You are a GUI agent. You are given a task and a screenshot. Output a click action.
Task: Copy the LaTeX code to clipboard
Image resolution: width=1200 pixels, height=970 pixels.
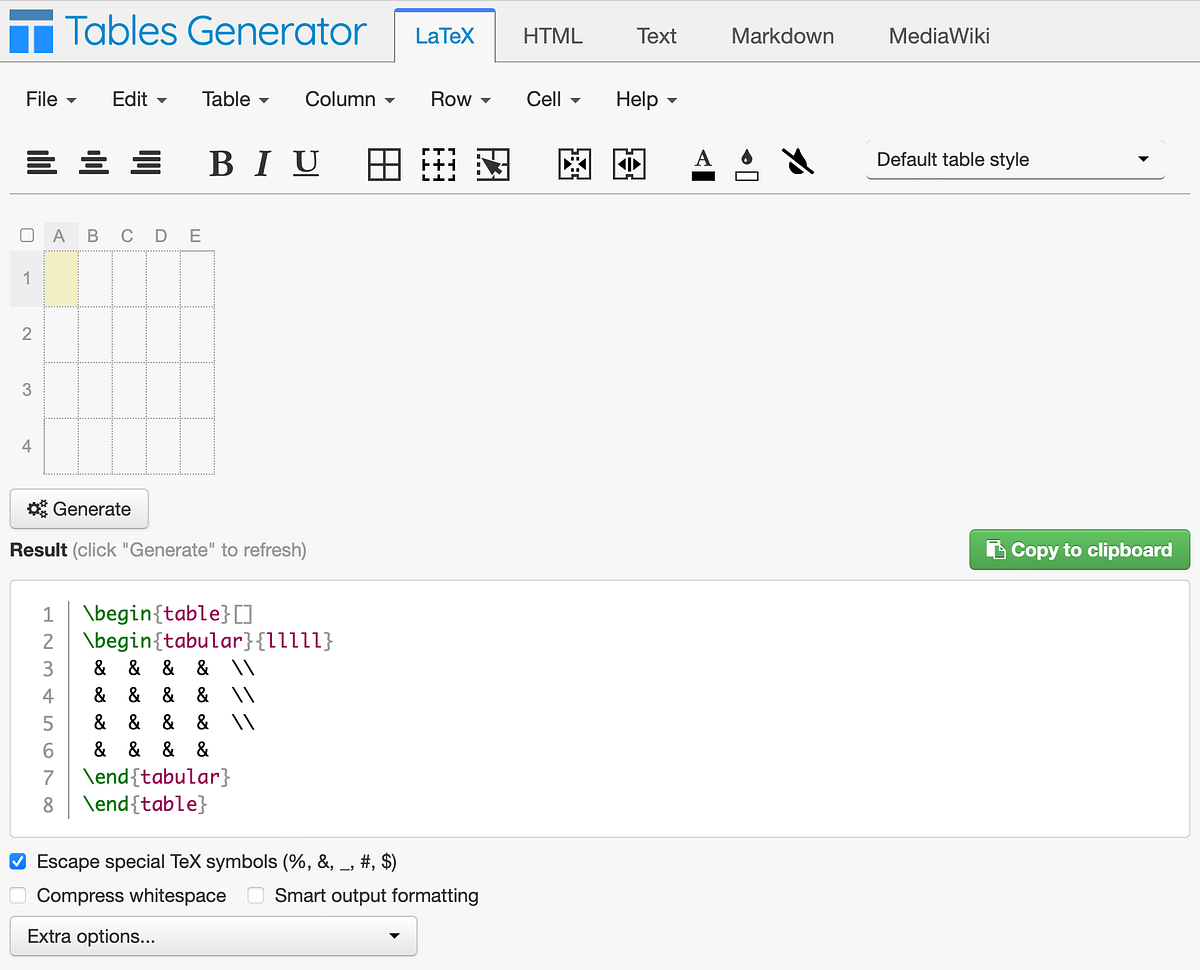tap(1079, 549)
